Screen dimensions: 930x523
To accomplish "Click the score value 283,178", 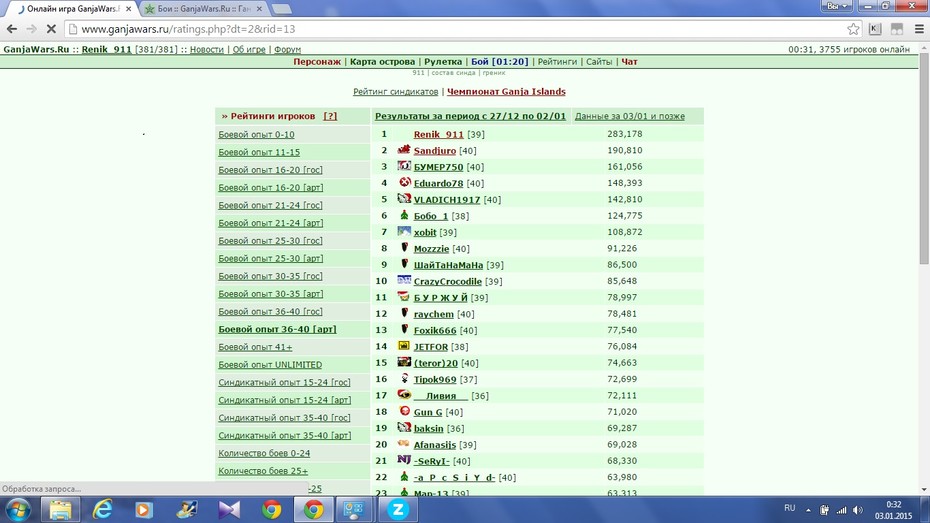I will [x=625, y=134].
